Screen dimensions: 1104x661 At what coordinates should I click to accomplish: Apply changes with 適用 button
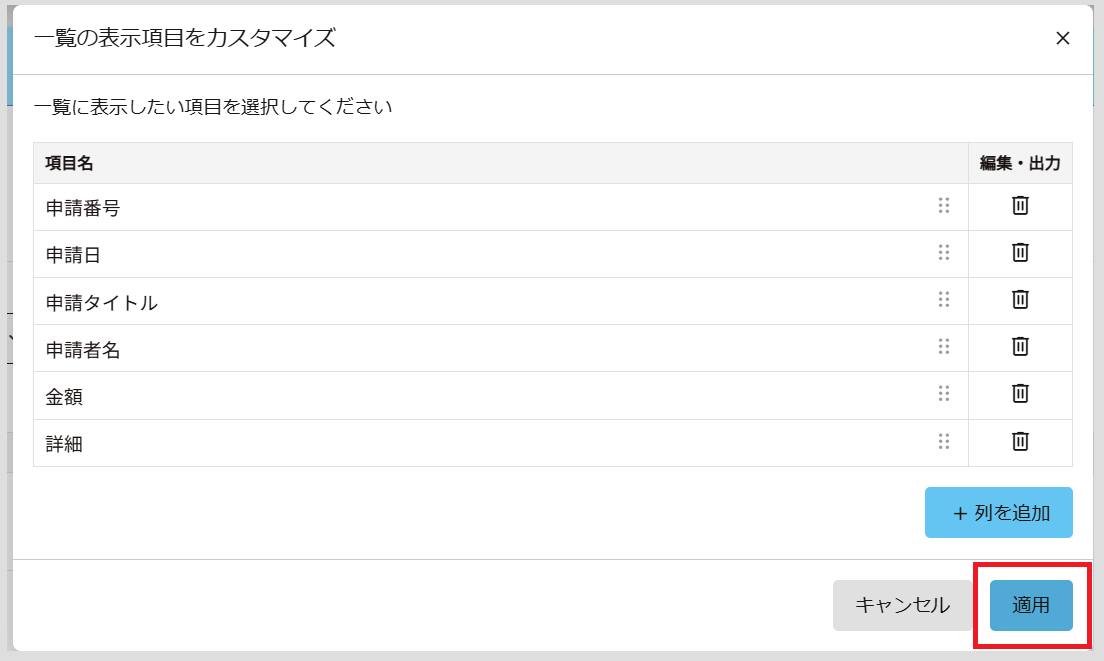click(1031, 605)
